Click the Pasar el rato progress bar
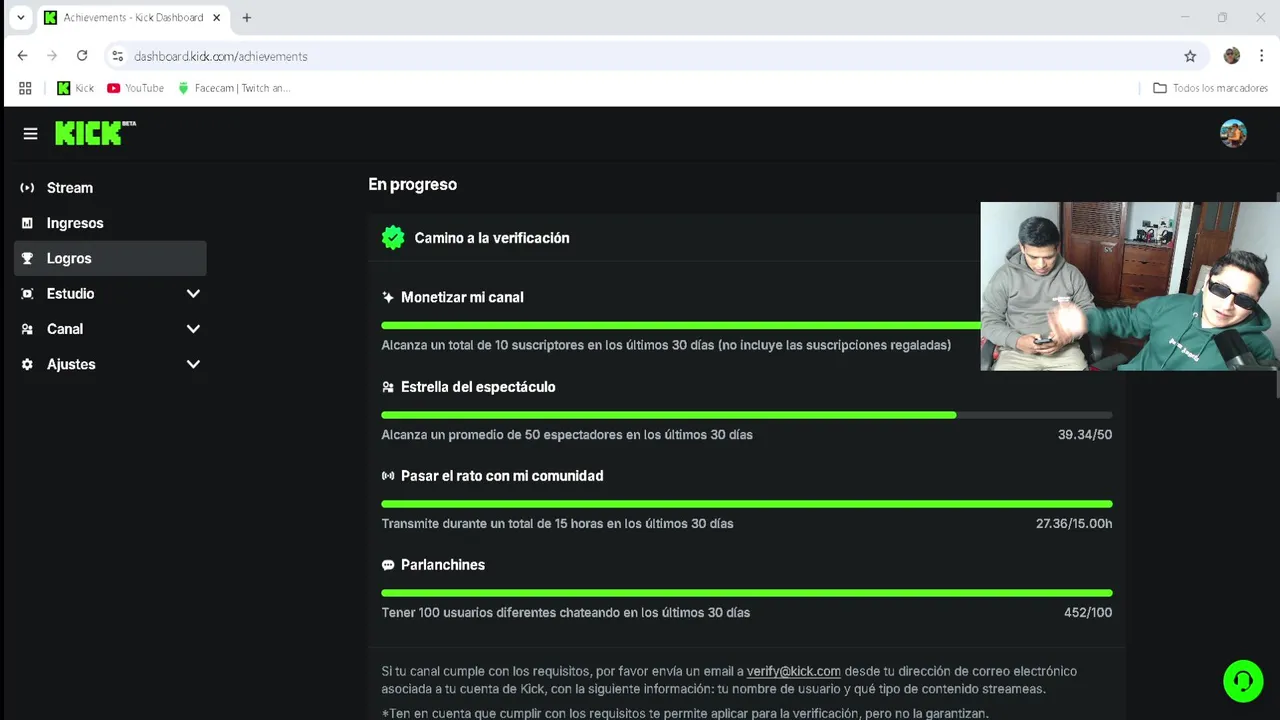This screenshot has width=1280, height=720. [746, 504]
